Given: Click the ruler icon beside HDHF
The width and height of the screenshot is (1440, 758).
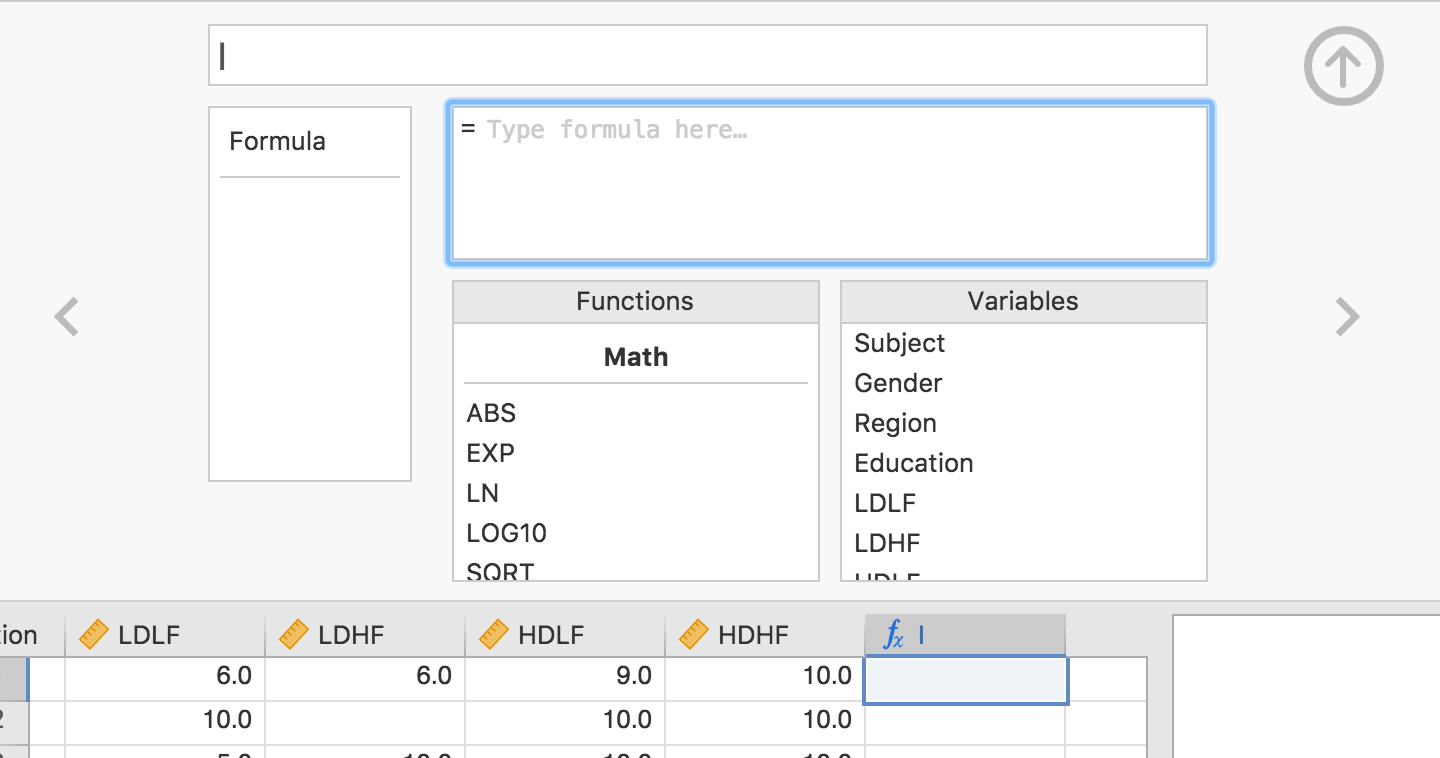Looking at the screenshot, I should coord(693,634).
